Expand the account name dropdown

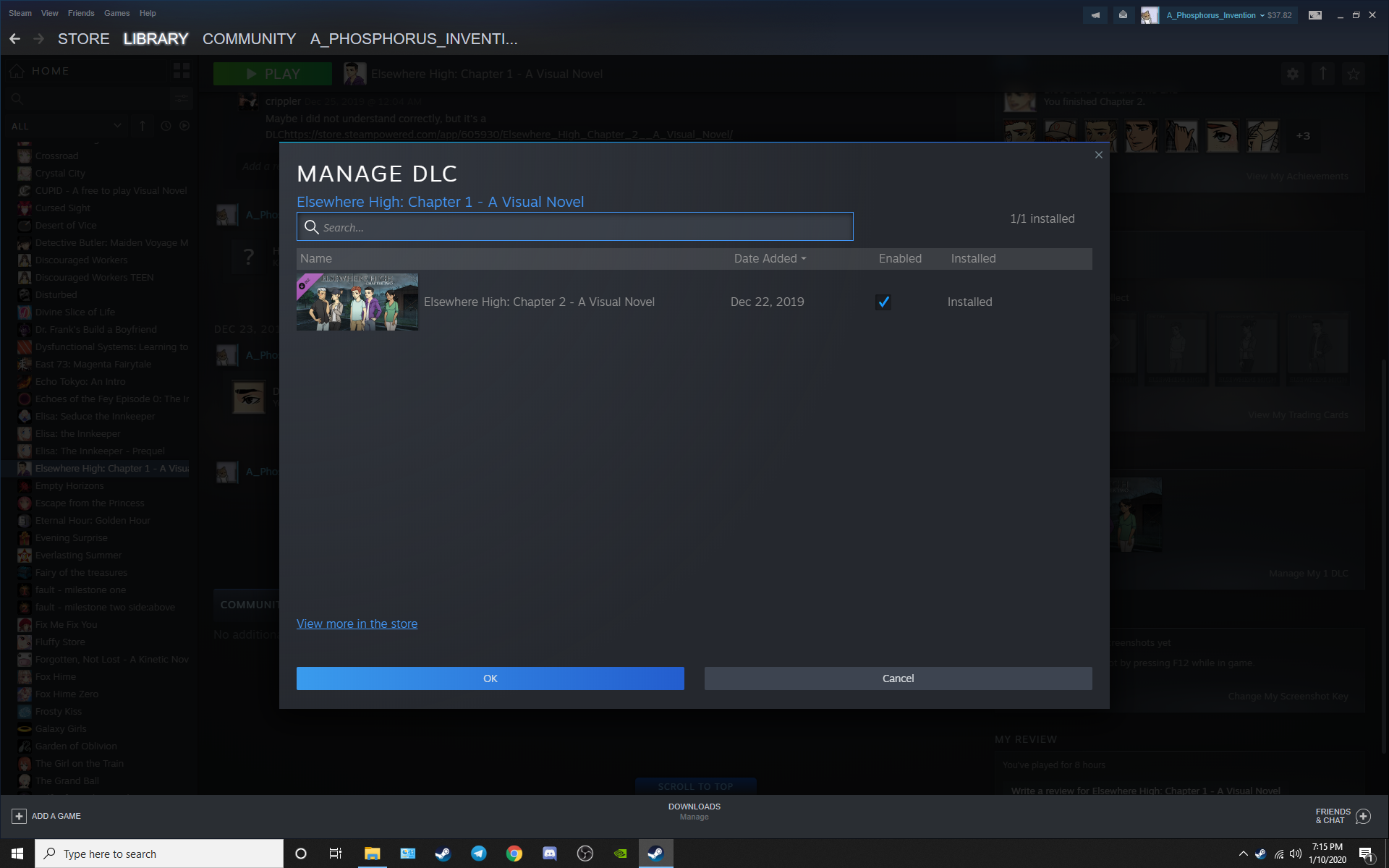pyautogui.click(x=1262, y=15)
